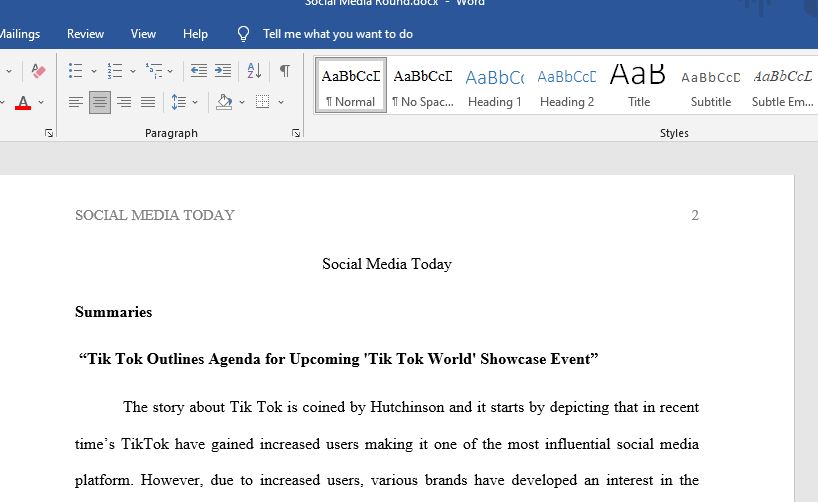818x502 pixels.
Task: Toggle Center alignment
Action: tap(100, 102)
